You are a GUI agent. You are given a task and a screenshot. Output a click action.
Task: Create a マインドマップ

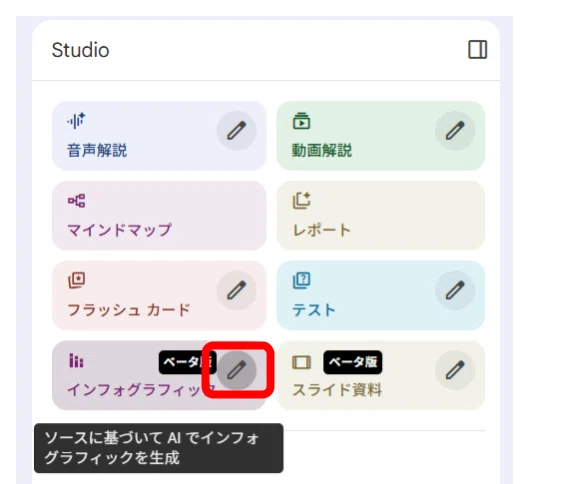[159, 215]
